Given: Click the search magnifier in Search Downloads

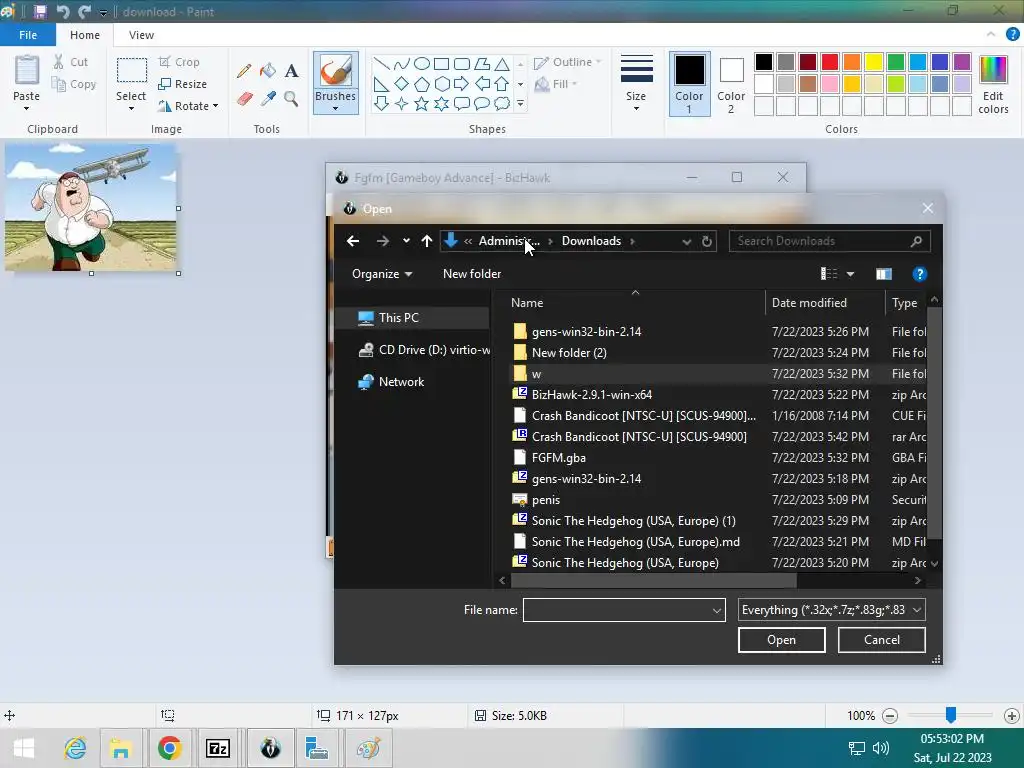Looking at the screenshot, I should pyautogui.click(x=916, y=241).
